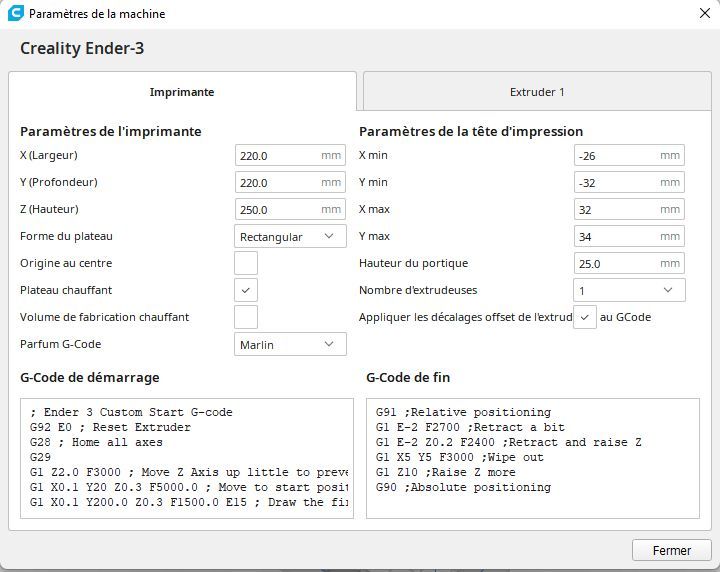
Task: Open the Forme du plateau dropdown
Action: point(290,236)
